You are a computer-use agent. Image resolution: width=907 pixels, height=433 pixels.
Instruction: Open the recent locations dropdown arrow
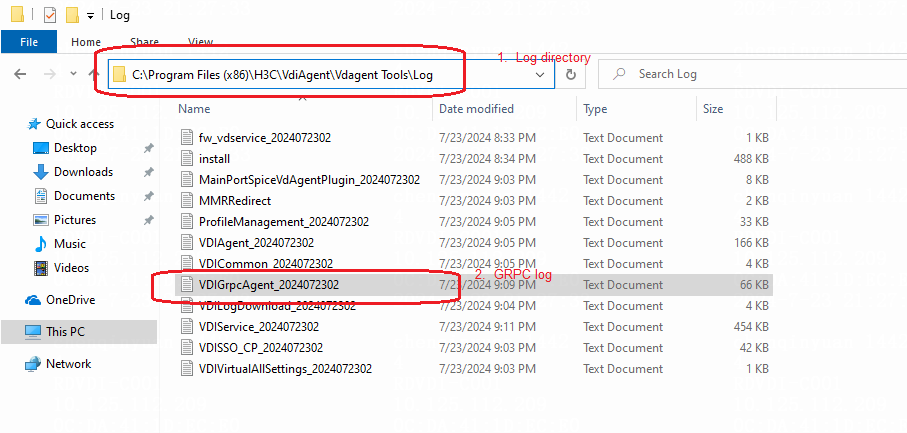[x=73, y=74]
